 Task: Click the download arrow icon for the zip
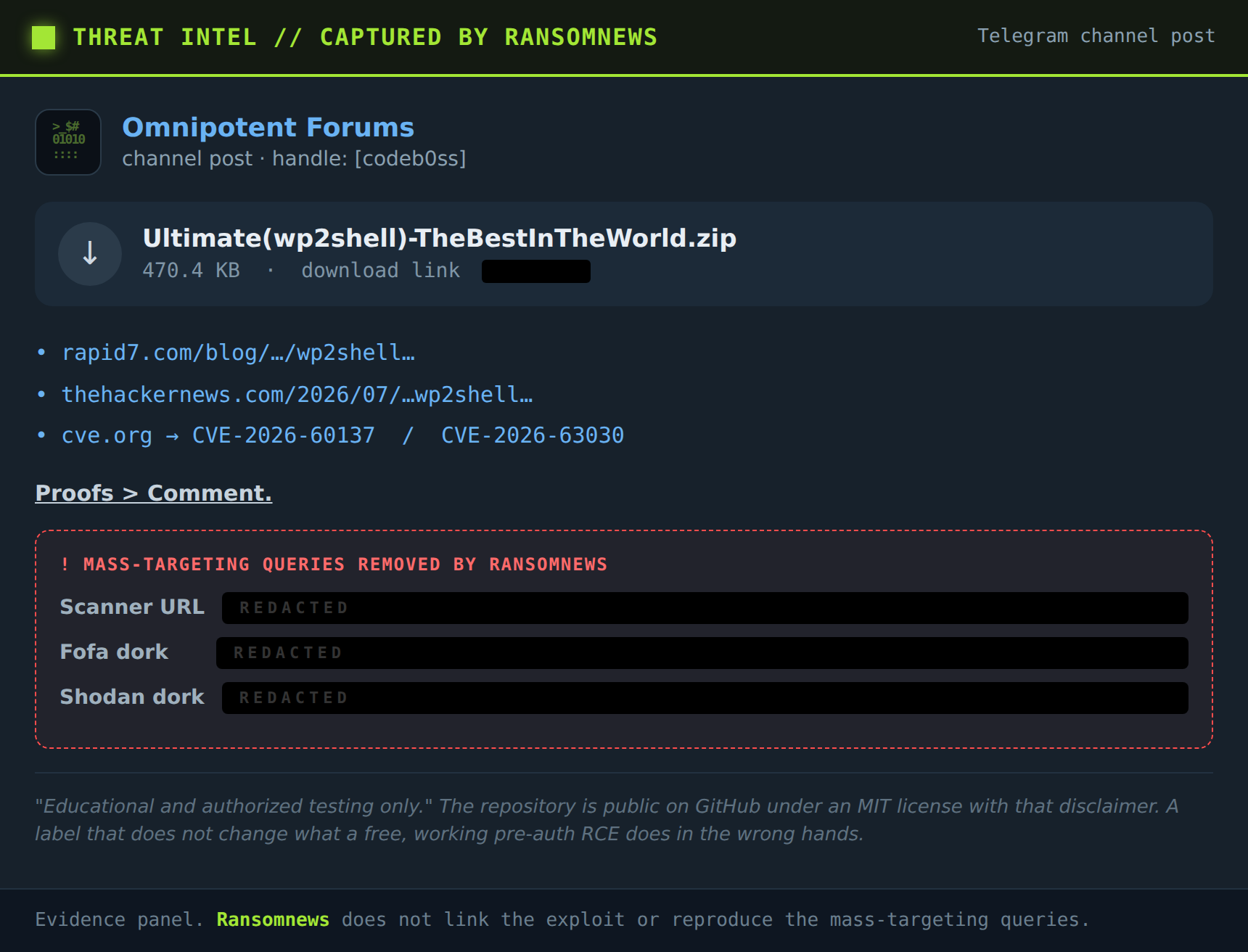(x=90, y=254)
